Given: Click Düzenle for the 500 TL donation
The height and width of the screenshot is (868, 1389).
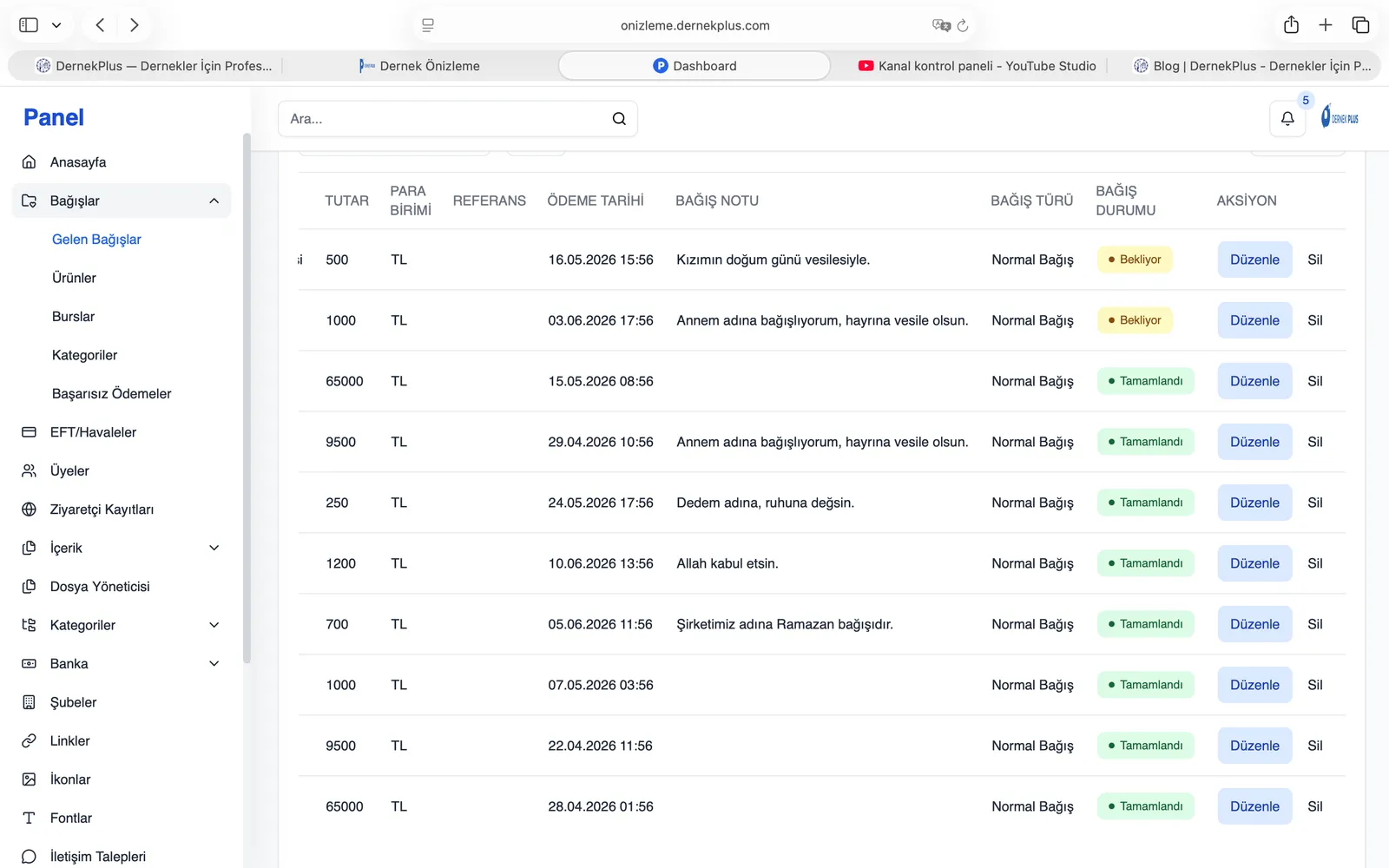Looking at the screenshot, I should 1254,260.
